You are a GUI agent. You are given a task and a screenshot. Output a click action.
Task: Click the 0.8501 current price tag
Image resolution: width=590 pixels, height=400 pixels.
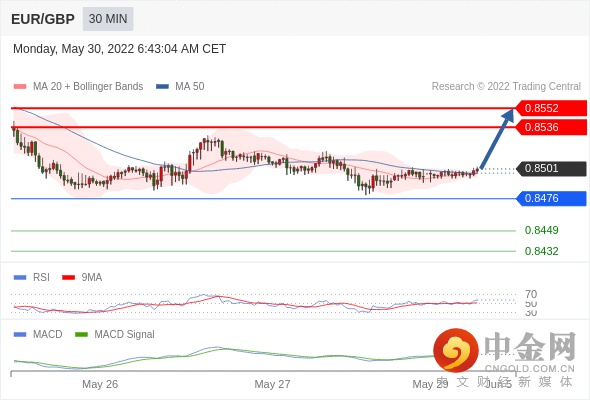(551, 168)
